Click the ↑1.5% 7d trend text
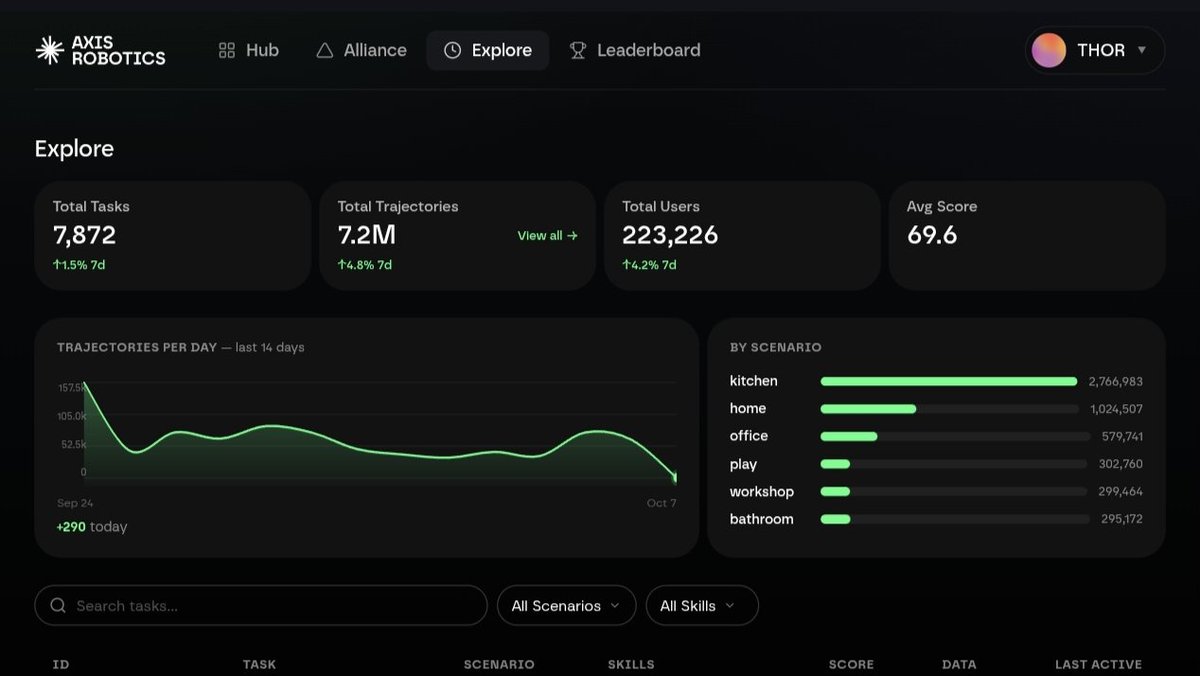 (x=80, y=265)
